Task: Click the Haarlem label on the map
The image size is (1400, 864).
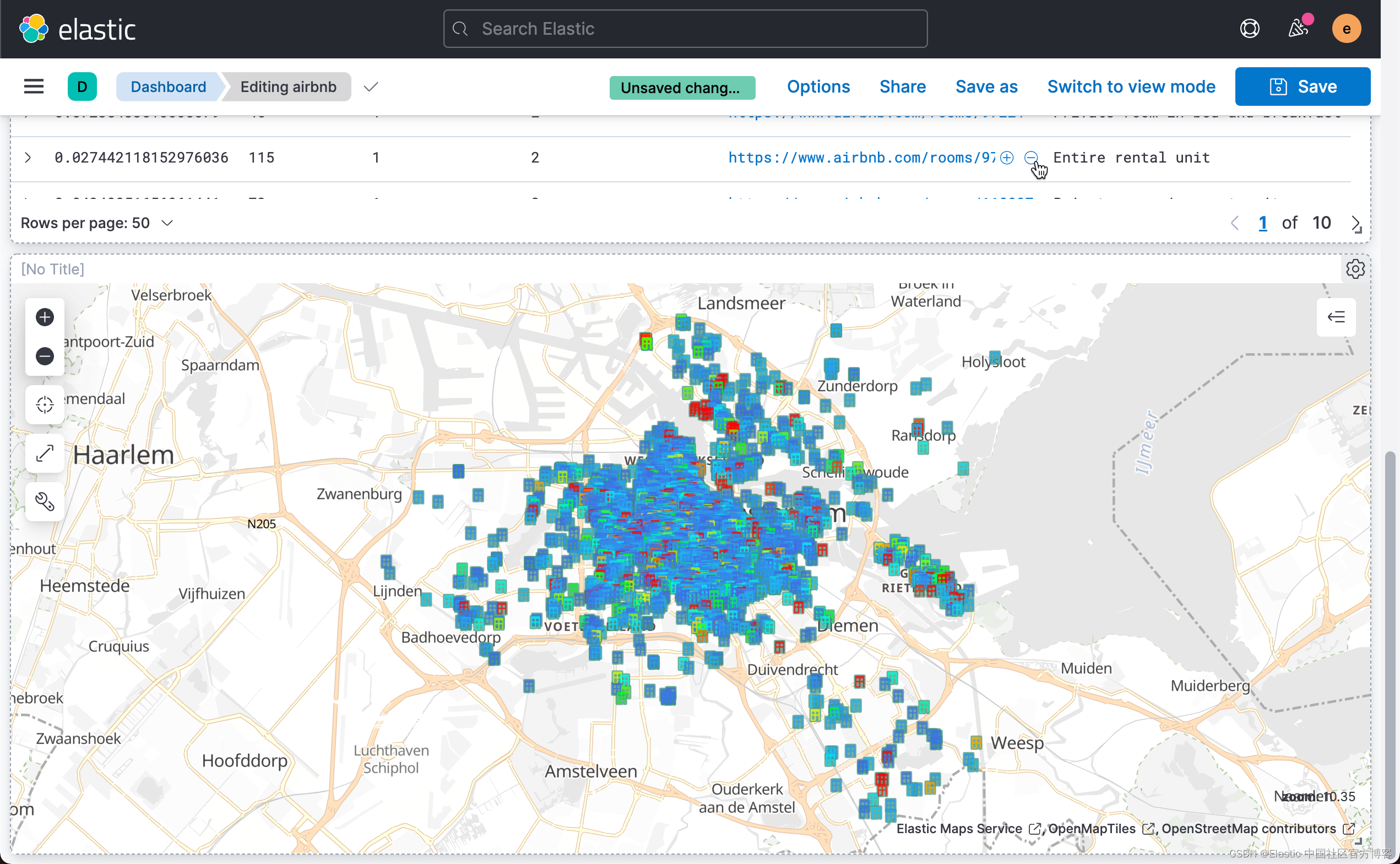Action: pos(123,455)
